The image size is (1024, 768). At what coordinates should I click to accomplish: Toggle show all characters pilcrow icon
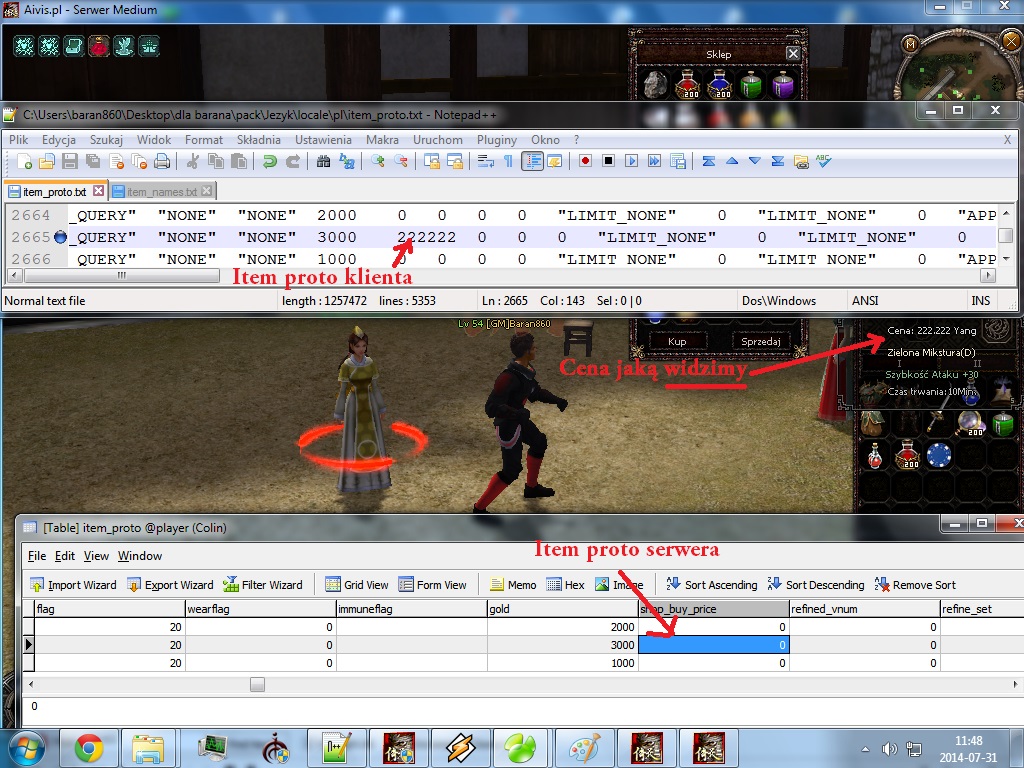point(508,161)
